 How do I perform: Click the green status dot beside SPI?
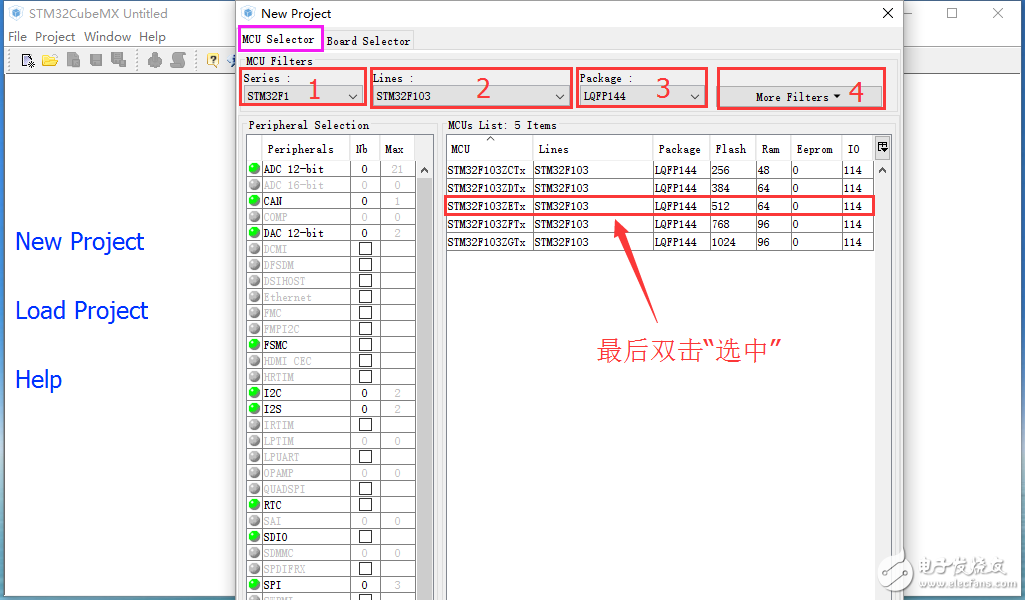(254, 584)
